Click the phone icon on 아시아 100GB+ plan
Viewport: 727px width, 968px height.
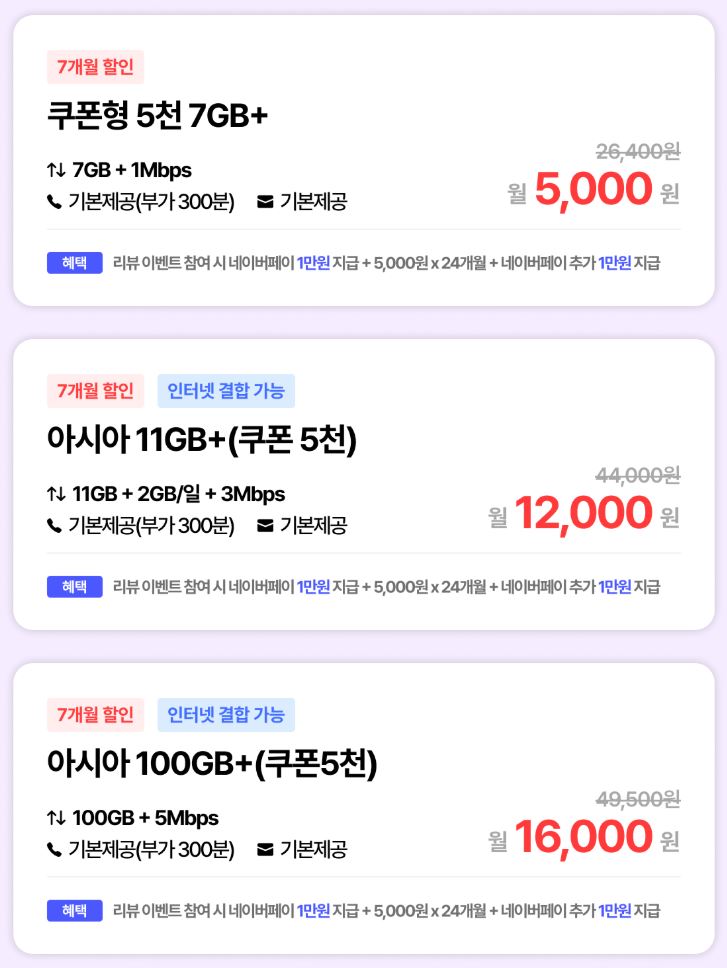54,850
